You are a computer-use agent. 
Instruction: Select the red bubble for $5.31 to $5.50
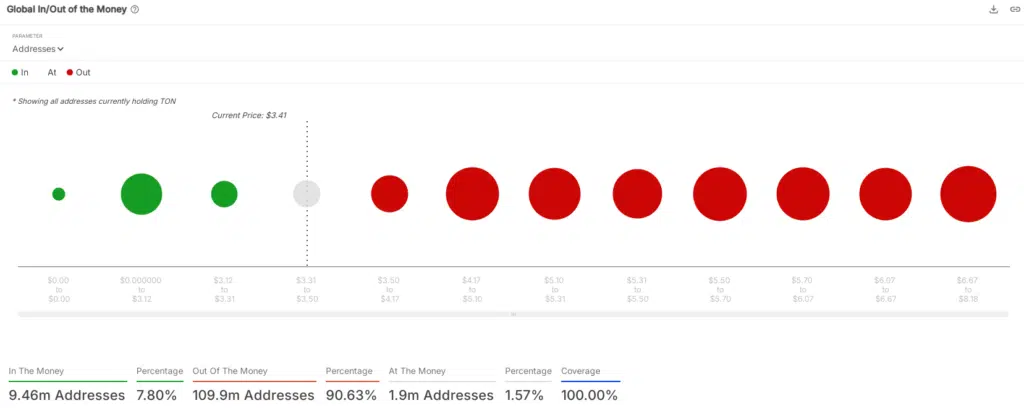[x=637, y=194]
